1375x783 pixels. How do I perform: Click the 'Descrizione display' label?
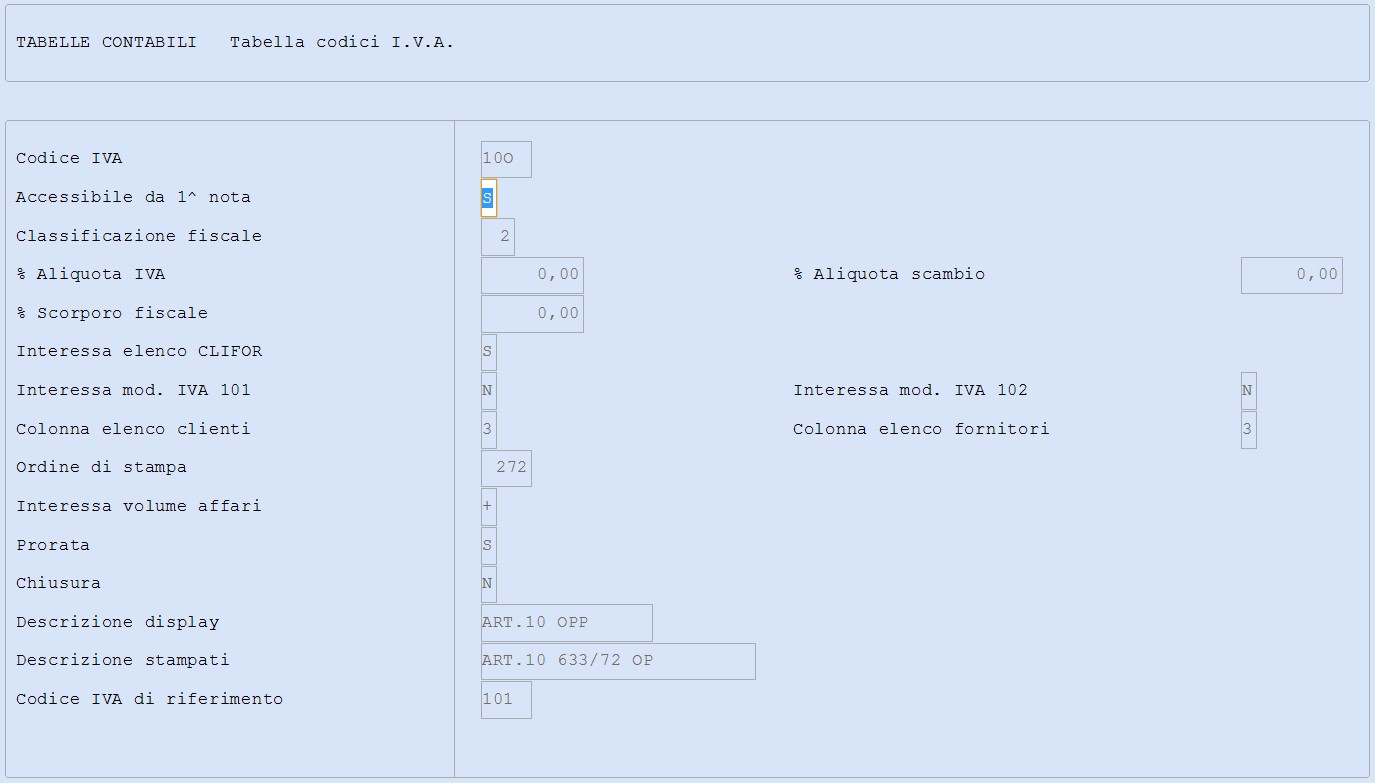tap(117, 623)
